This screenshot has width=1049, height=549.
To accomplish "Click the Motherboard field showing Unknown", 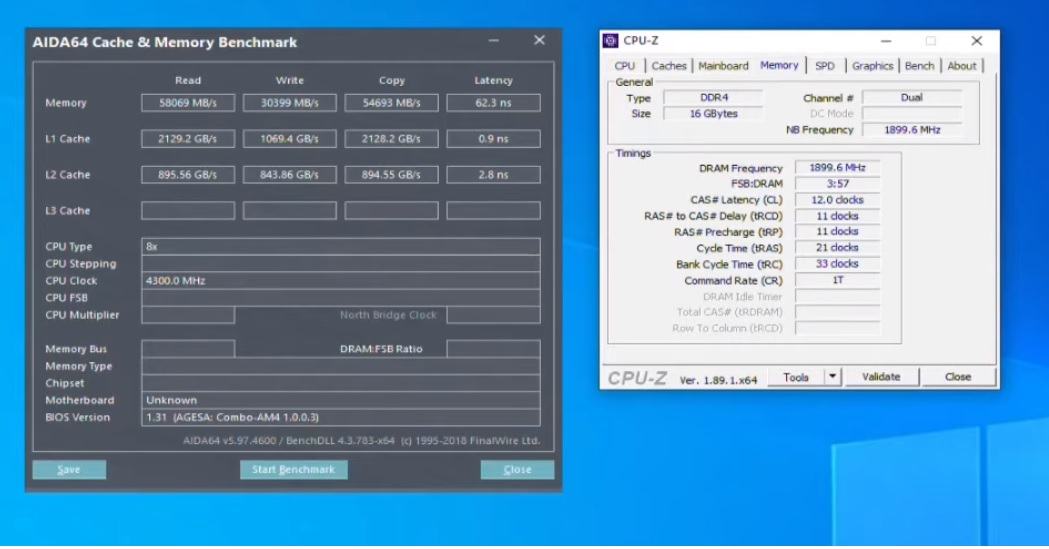I will pos(341,400).
